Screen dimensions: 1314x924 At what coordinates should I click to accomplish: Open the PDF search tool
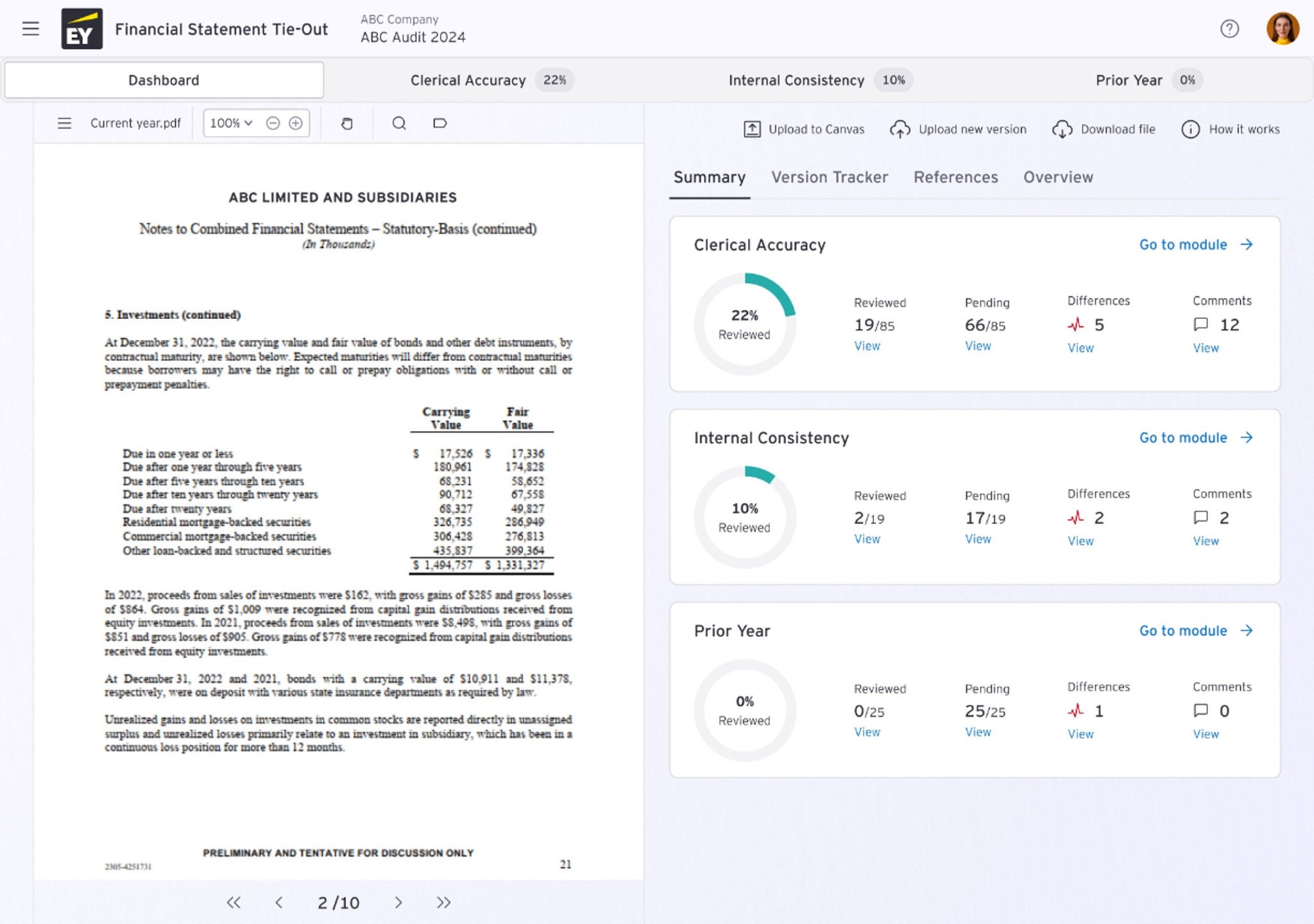tap(398, 123)
